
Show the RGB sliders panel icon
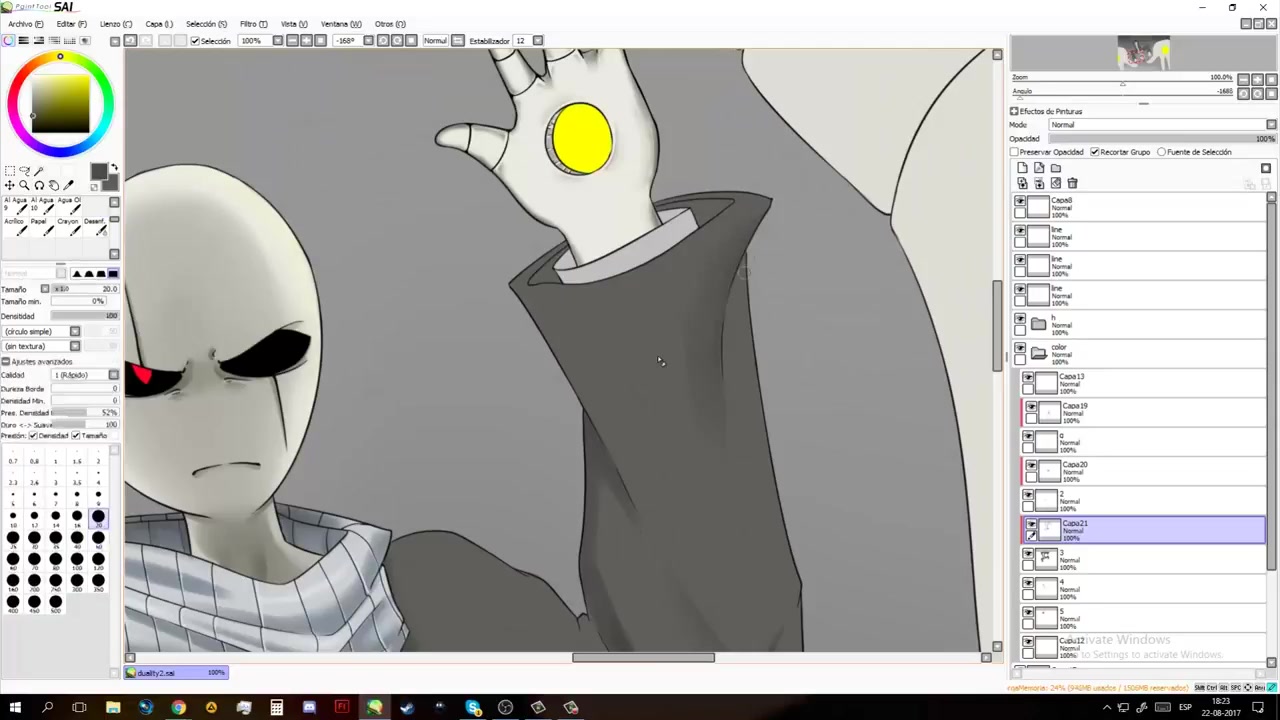pos(23,40)
